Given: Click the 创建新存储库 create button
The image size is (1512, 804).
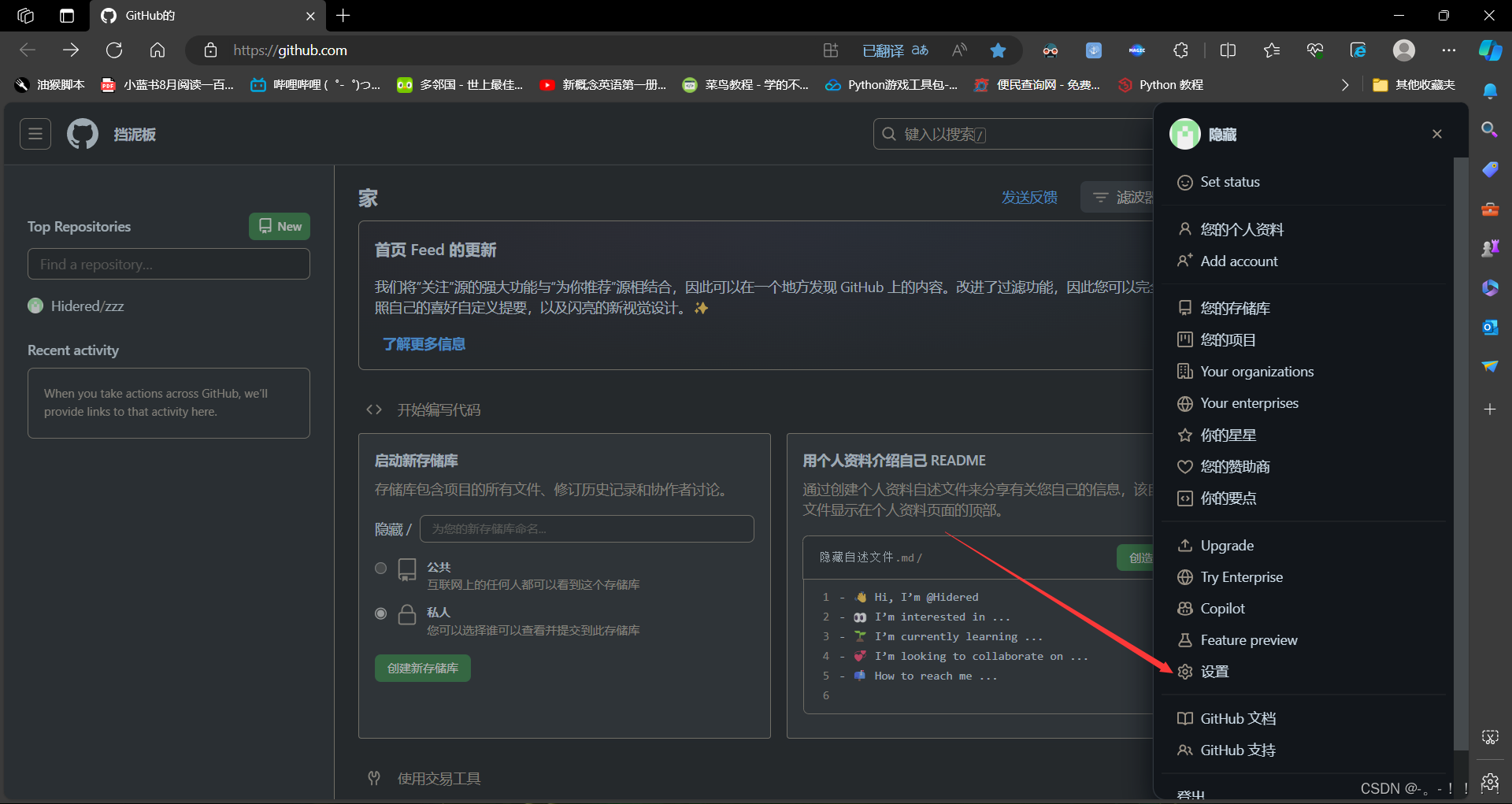Looking at the screenshot, I should 423,668.
